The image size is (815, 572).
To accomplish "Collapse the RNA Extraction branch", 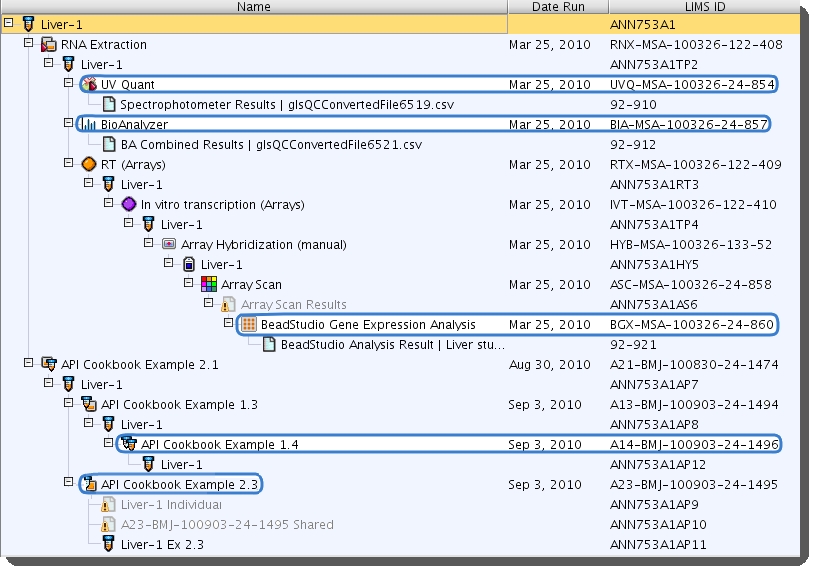I will click(x=29, y=45).
